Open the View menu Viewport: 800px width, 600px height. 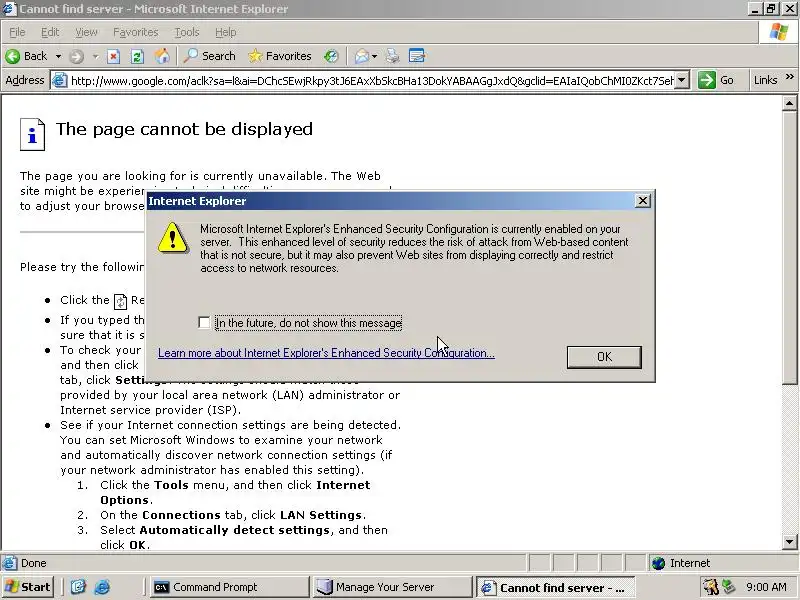click(86, 32)
